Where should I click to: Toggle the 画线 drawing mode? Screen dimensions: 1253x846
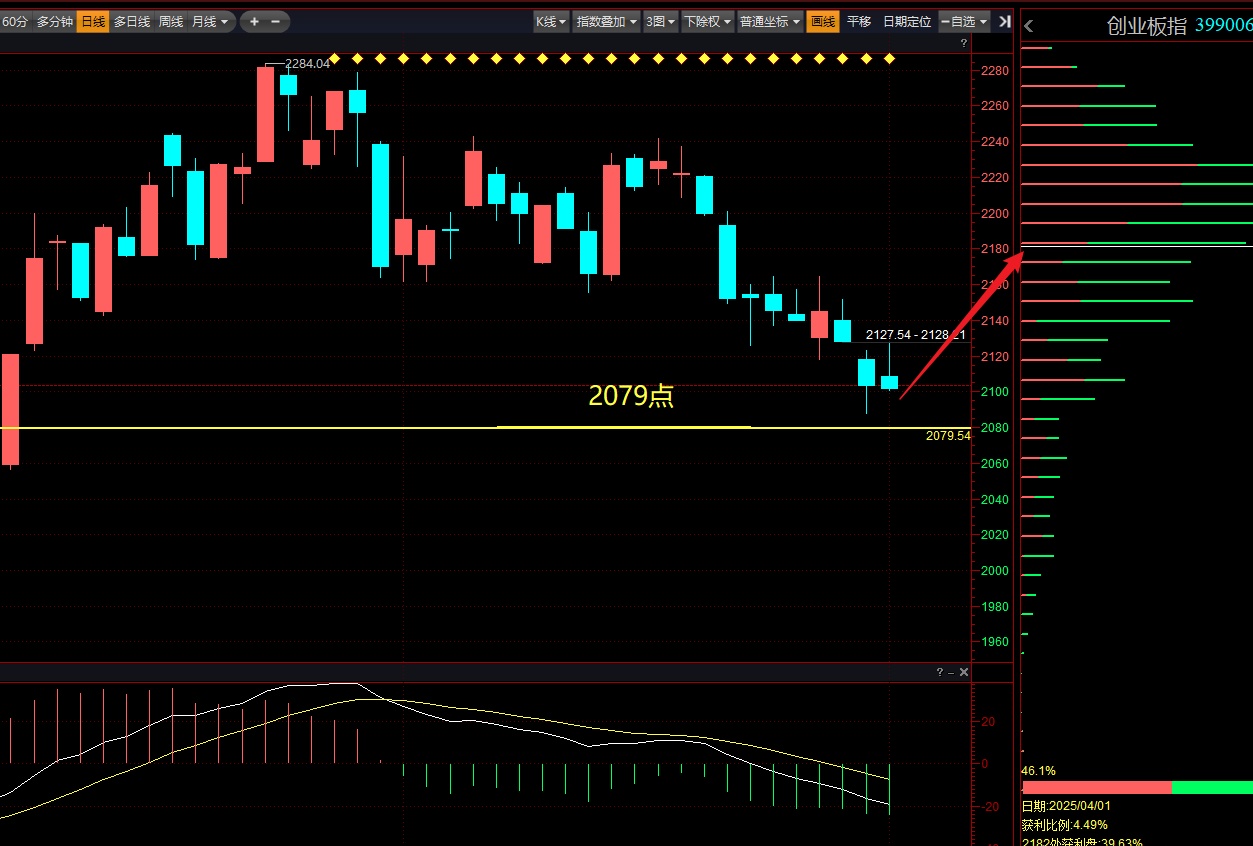pyautogui.click(x=823, y=21)
